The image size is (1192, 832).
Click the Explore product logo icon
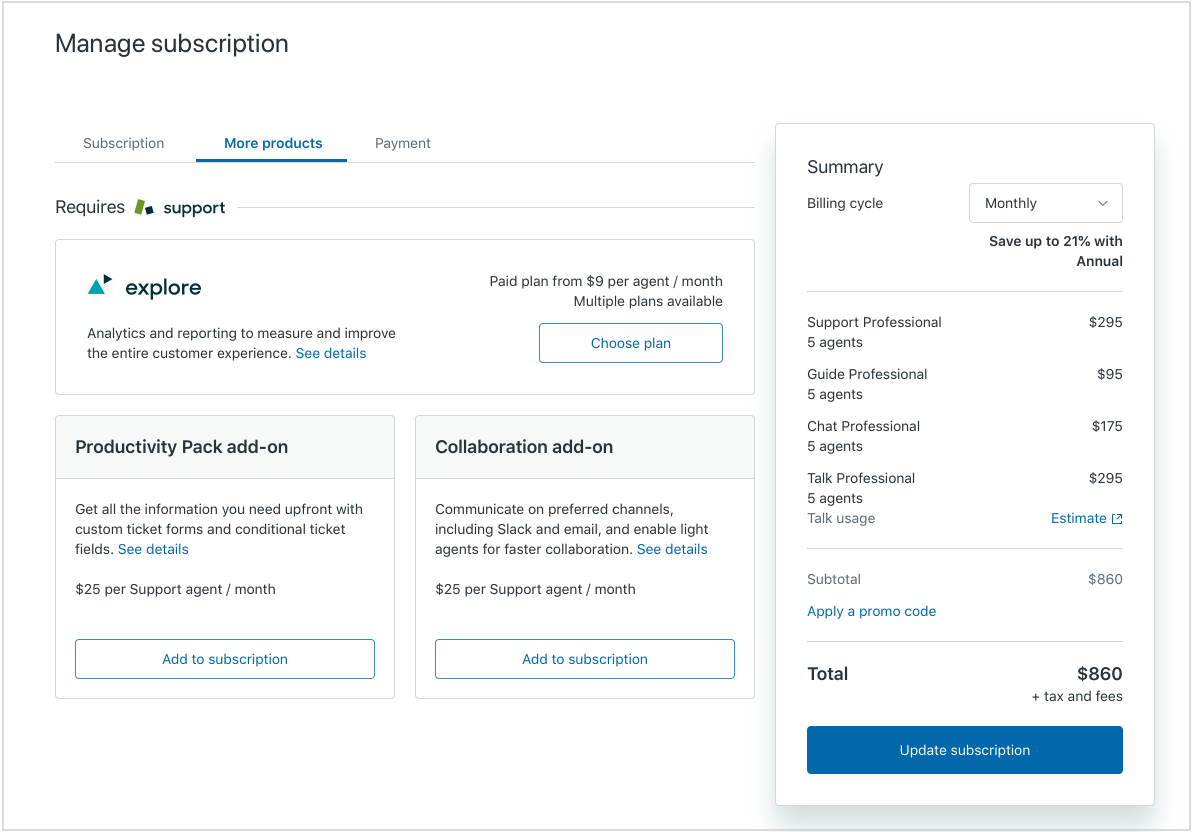(99, 284)
